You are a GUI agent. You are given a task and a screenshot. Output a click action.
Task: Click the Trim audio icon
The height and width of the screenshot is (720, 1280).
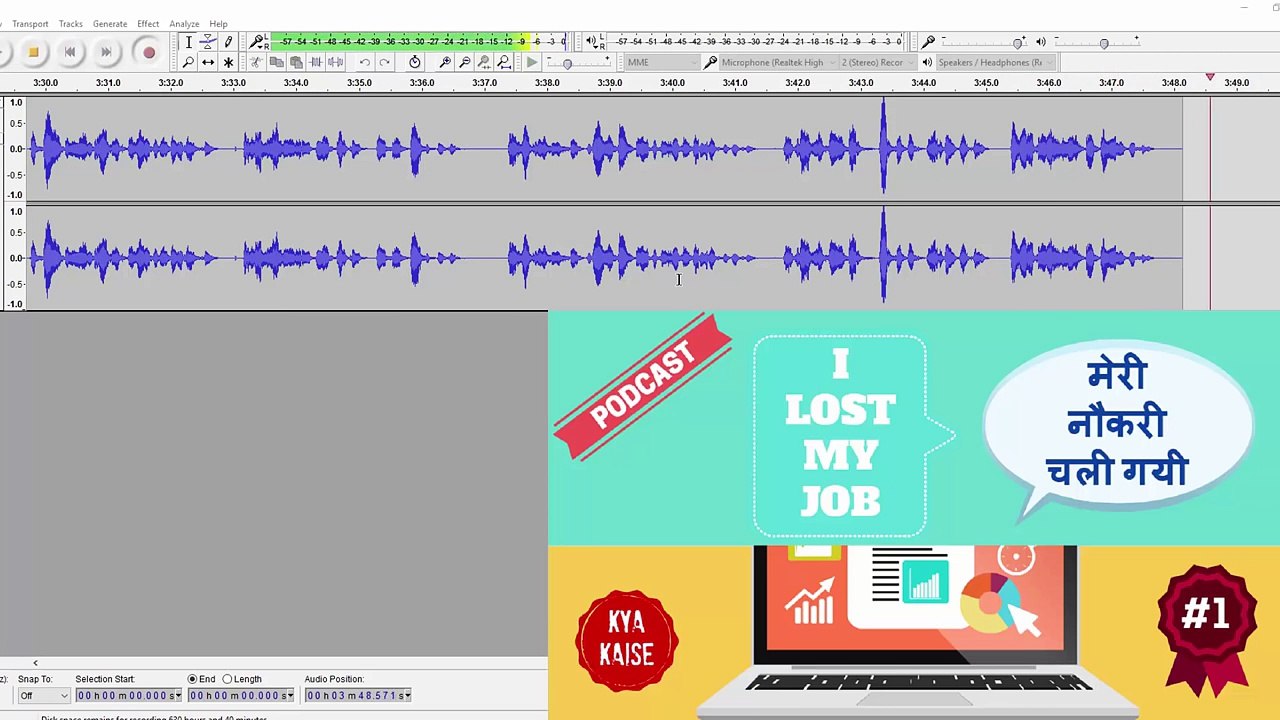tap(316, 62)
